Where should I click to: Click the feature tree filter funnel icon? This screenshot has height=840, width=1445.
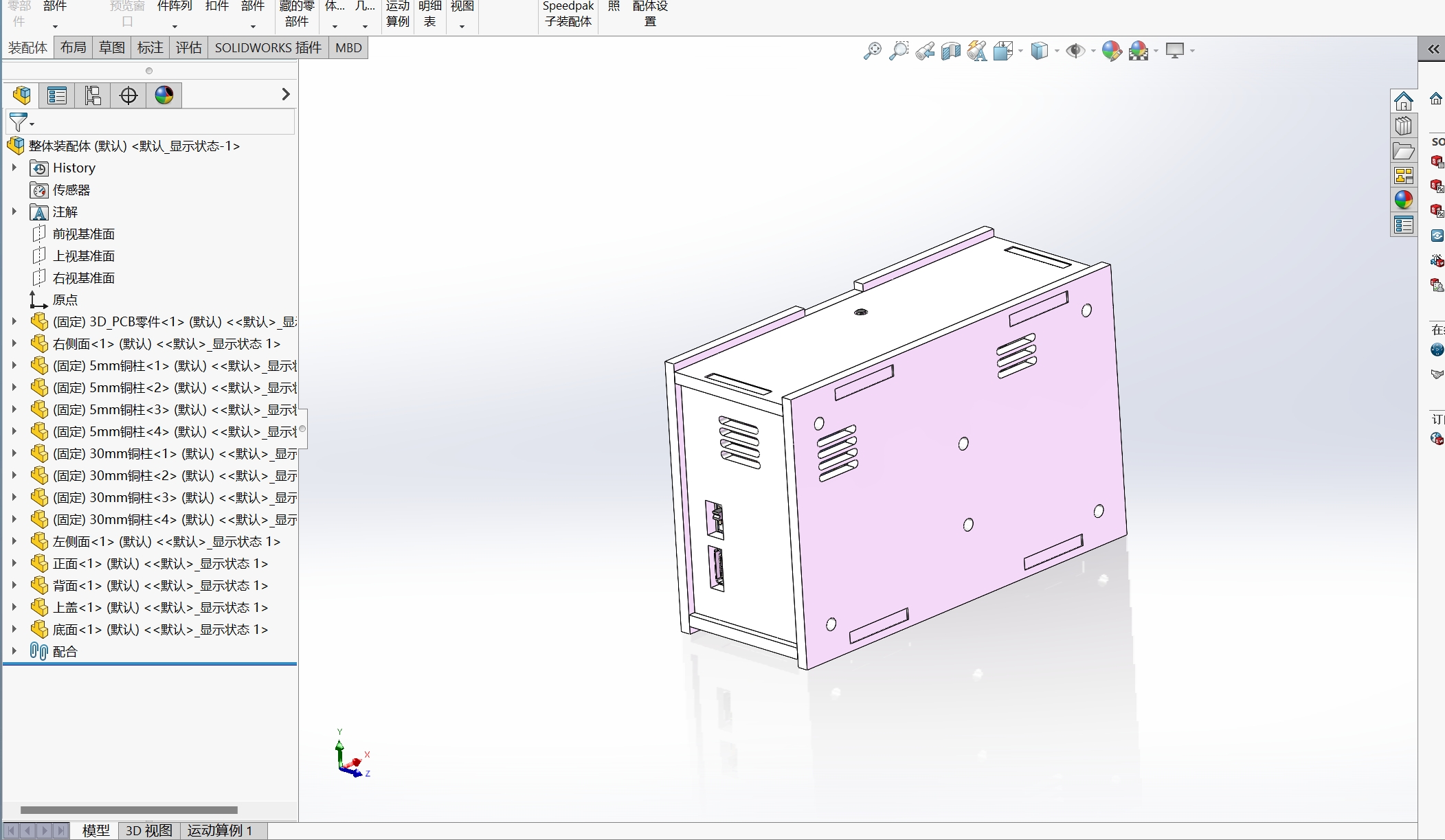(19, 123)
